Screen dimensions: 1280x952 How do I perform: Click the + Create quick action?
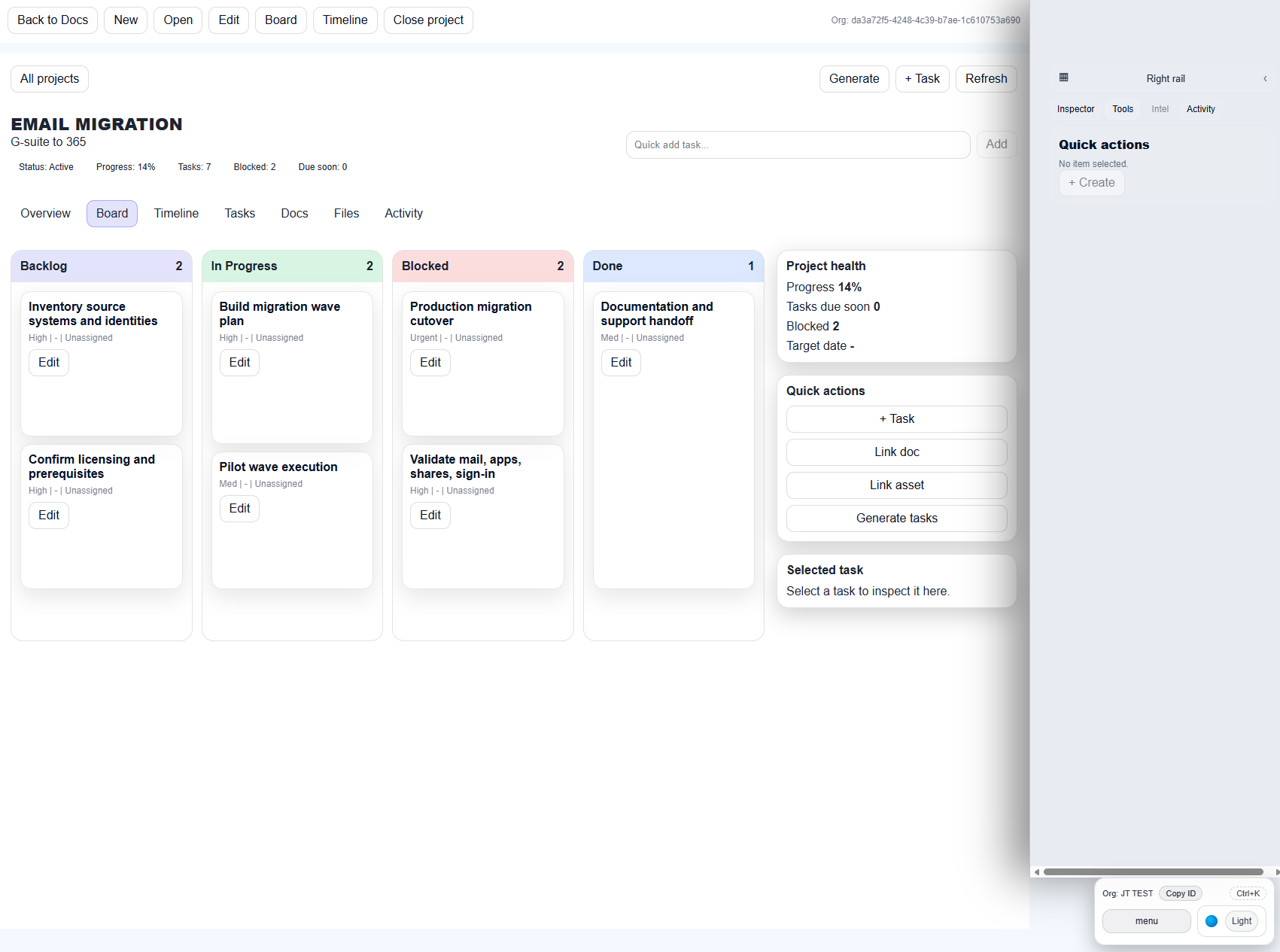pos(1091,182)
